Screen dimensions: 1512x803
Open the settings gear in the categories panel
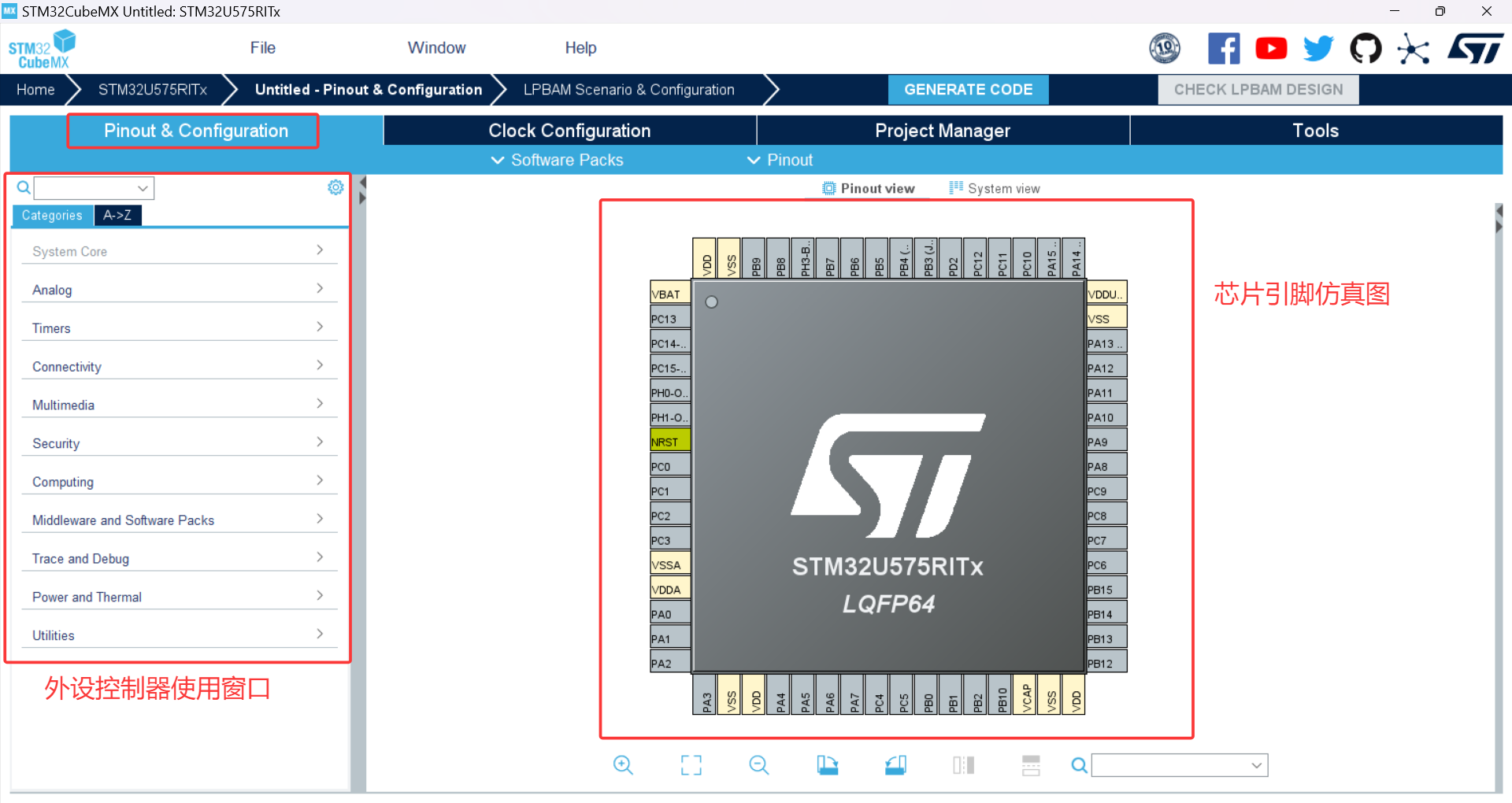[x=335, y=187]
